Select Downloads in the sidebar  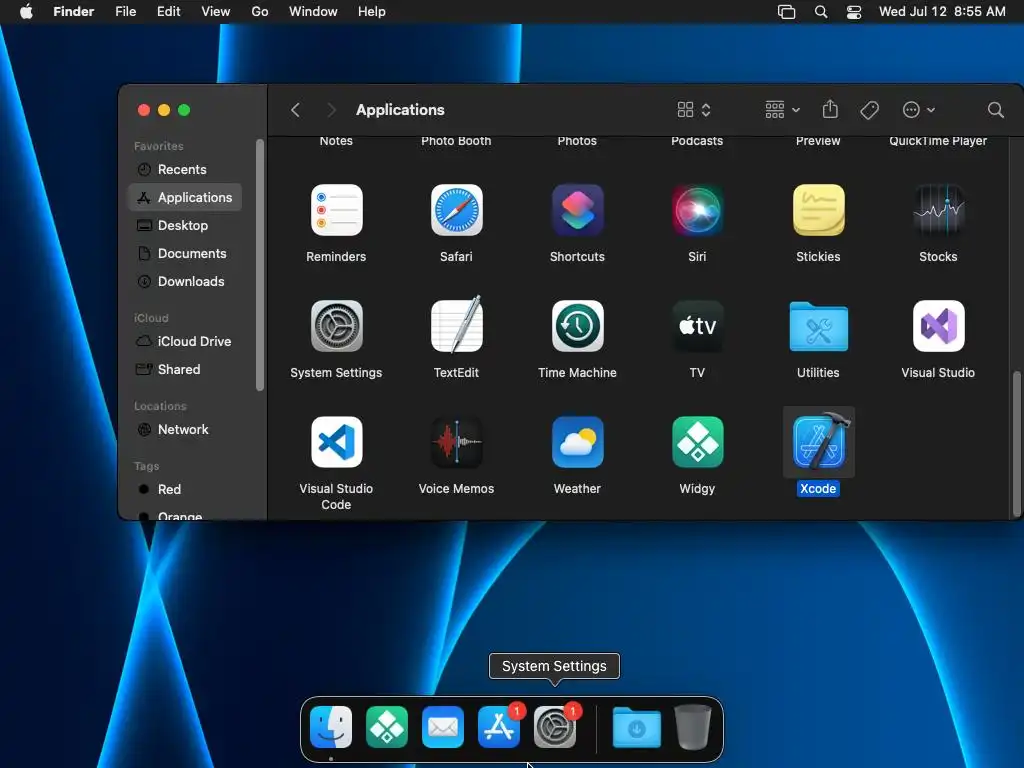[185, 281]
